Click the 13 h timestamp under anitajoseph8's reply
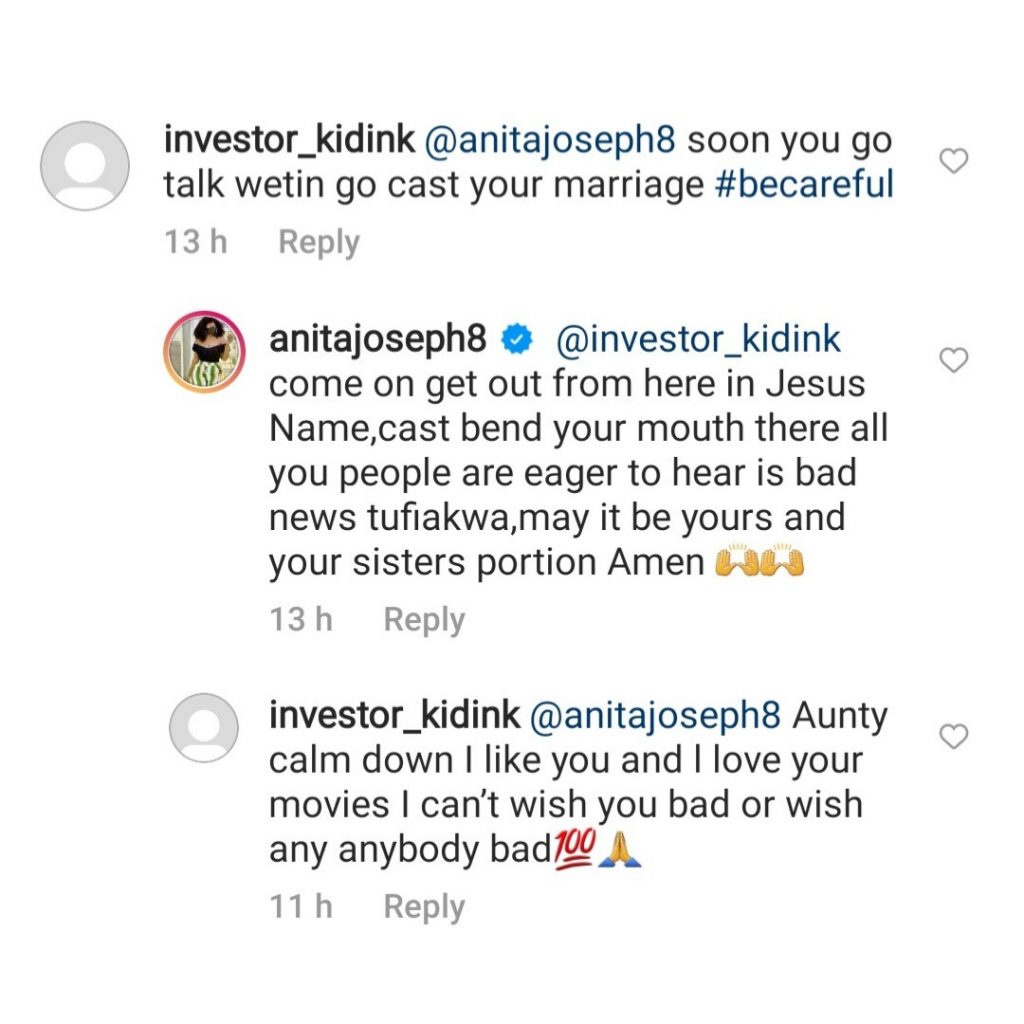This screenshot has width=1024, height=1024. 301,620
